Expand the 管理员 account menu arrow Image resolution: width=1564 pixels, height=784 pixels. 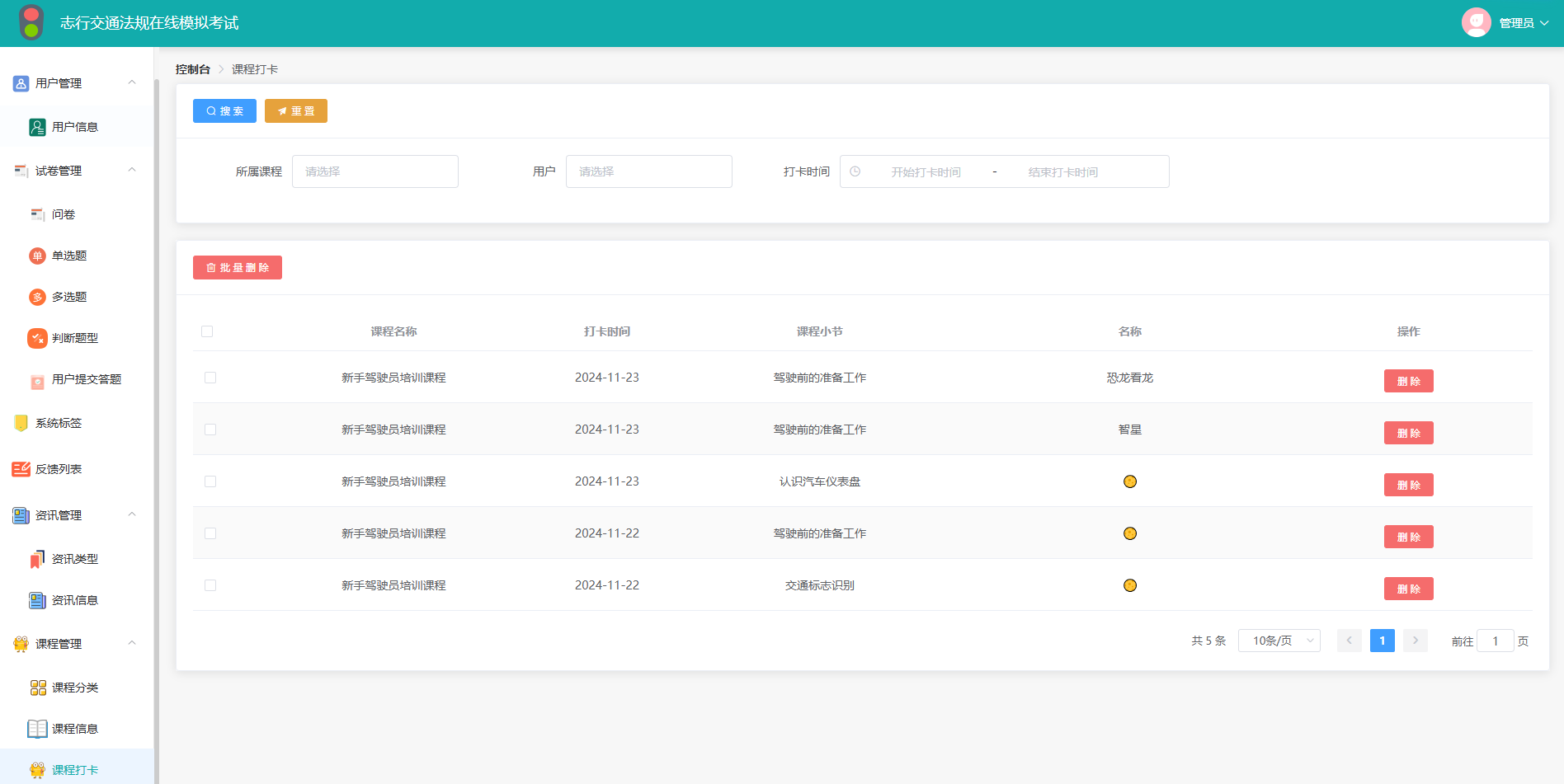coord(1544,23)
